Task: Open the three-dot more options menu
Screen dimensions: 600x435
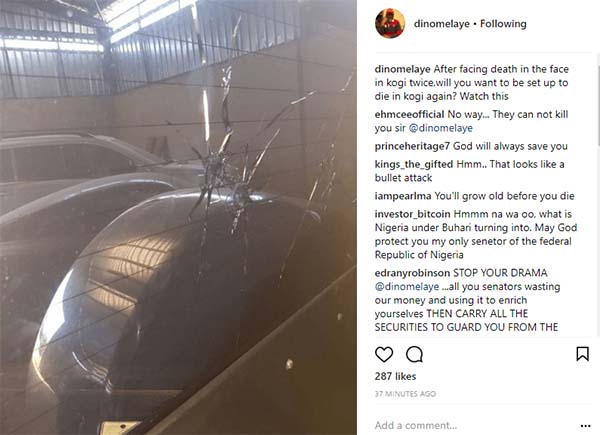Action: [x=585, y=425]
